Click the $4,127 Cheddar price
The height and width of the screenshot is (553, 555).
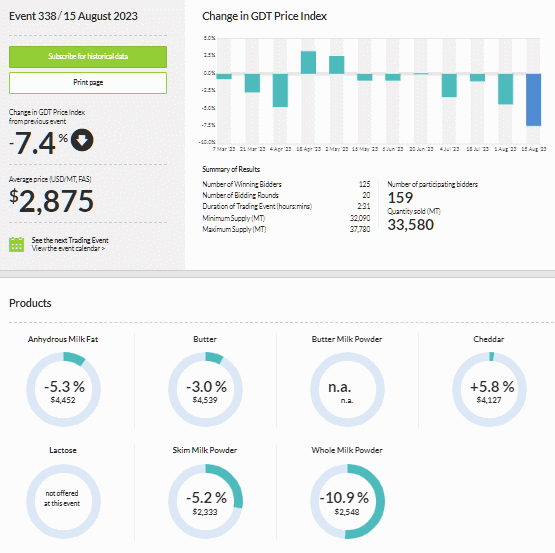pos(489,400)
